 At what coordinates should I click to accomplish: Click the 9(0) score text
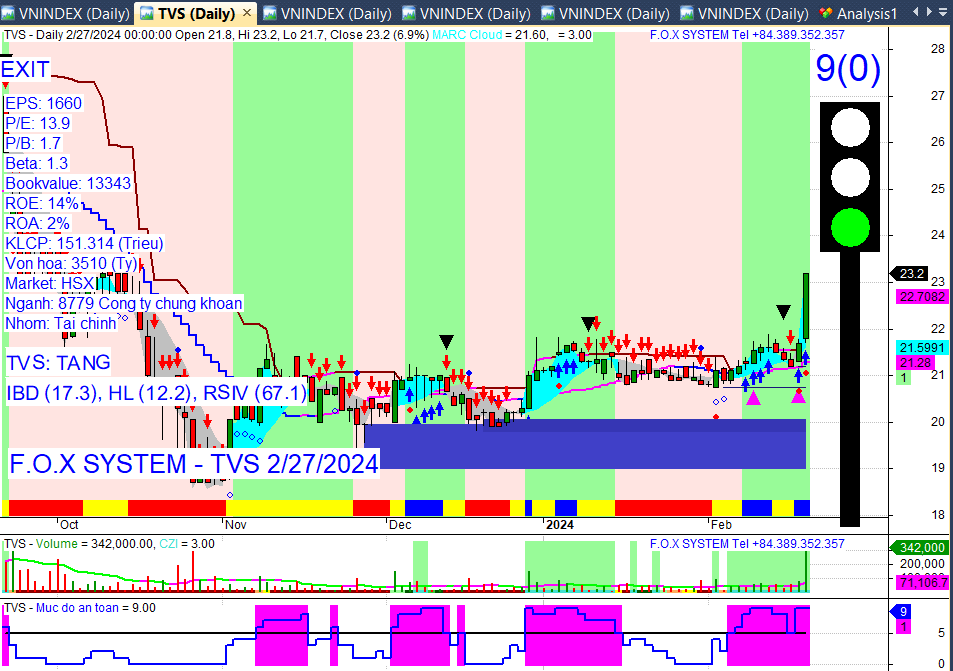tap(847, 67)
